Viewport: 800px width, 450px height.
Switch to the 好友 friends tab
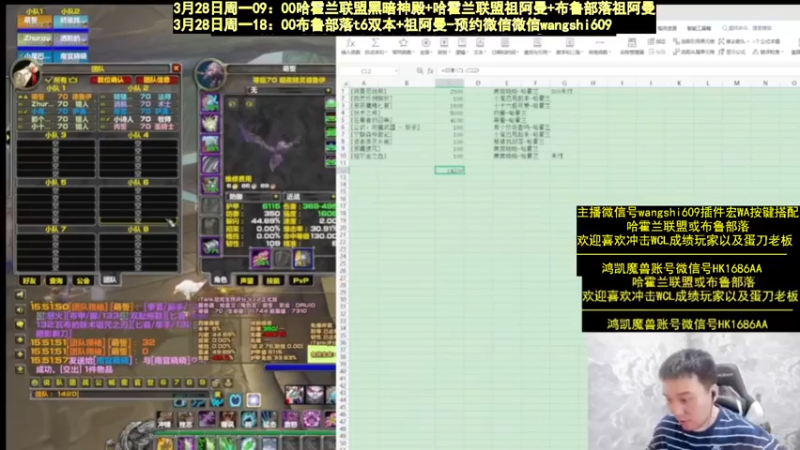[x=29, y=281]
